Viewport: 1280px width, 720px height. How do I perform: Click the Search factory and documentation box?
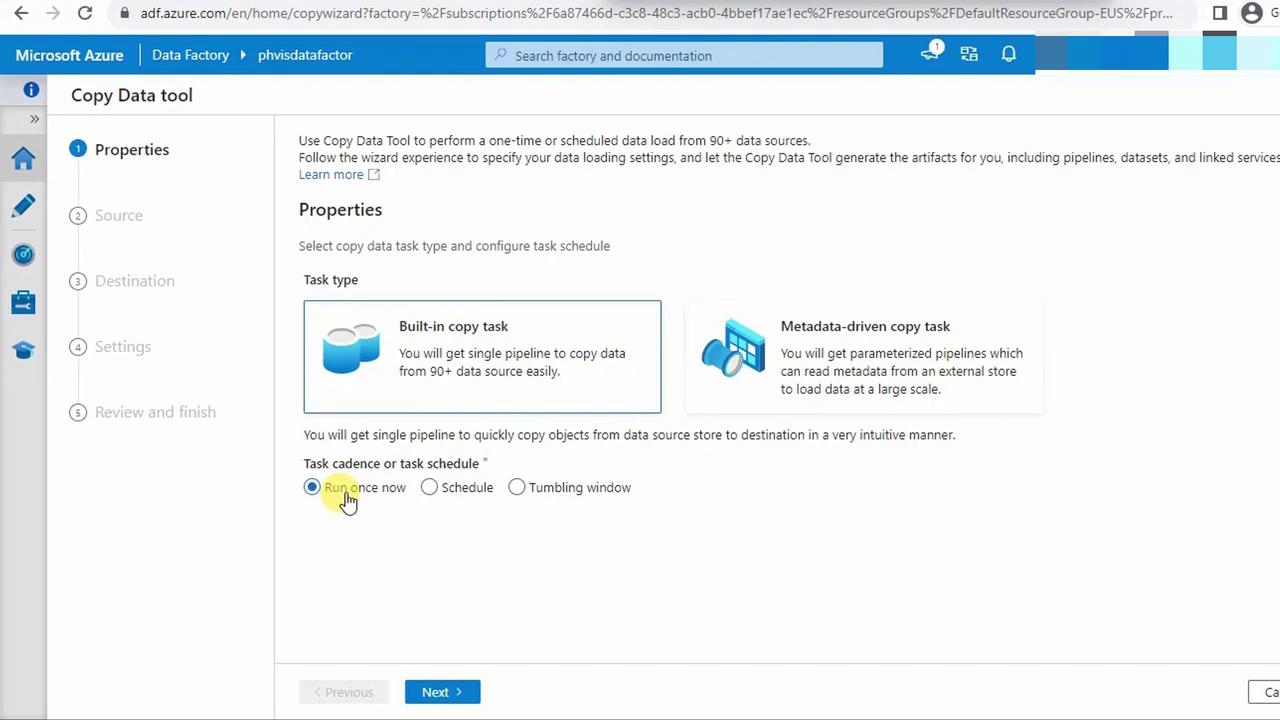pyautogui.click(x=684, y=56)
